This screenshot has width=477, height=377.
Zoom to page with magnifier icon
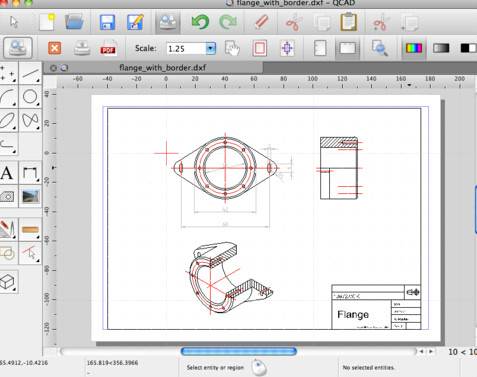tap(380, 48)
